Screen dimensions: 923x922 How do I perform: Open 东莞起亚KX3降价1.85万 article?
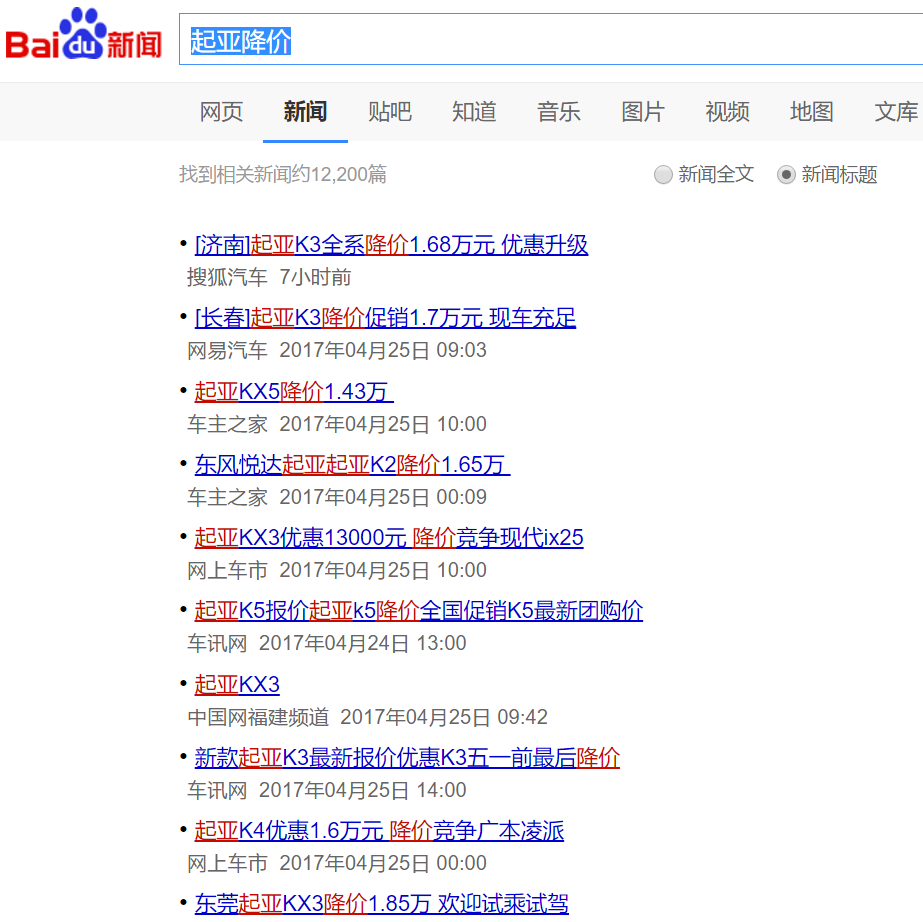(381, 904)
